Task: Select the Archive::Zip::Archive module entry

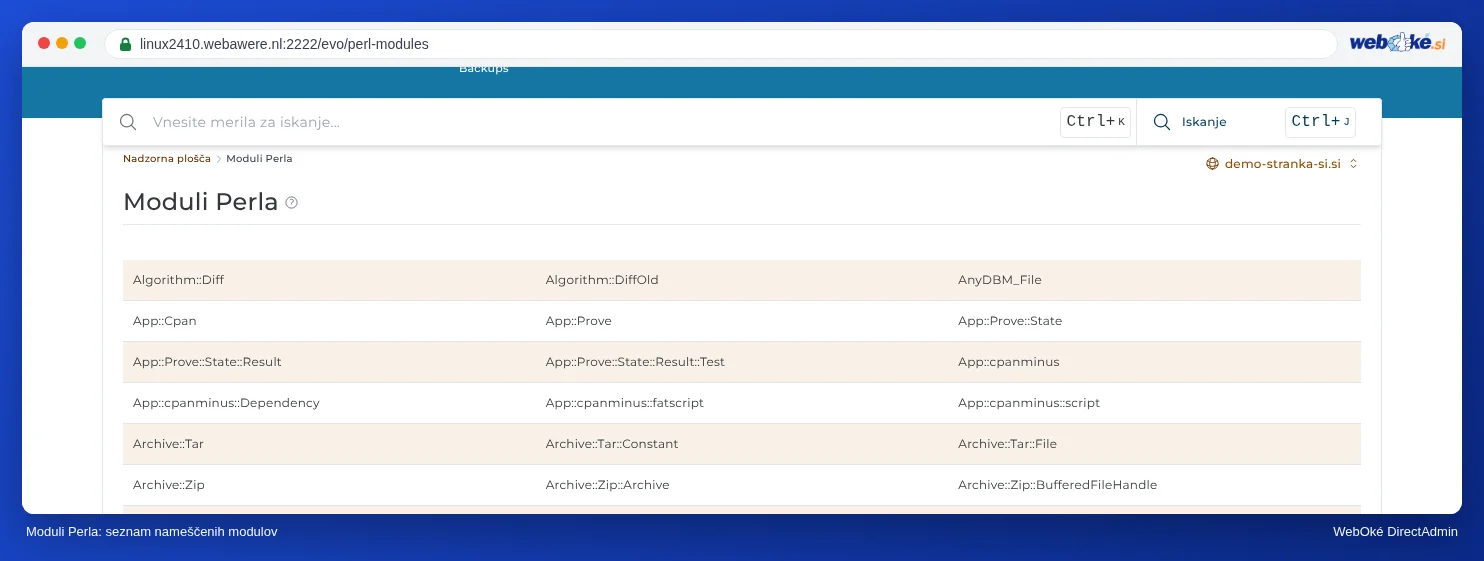Action: (x=607, y=485)
